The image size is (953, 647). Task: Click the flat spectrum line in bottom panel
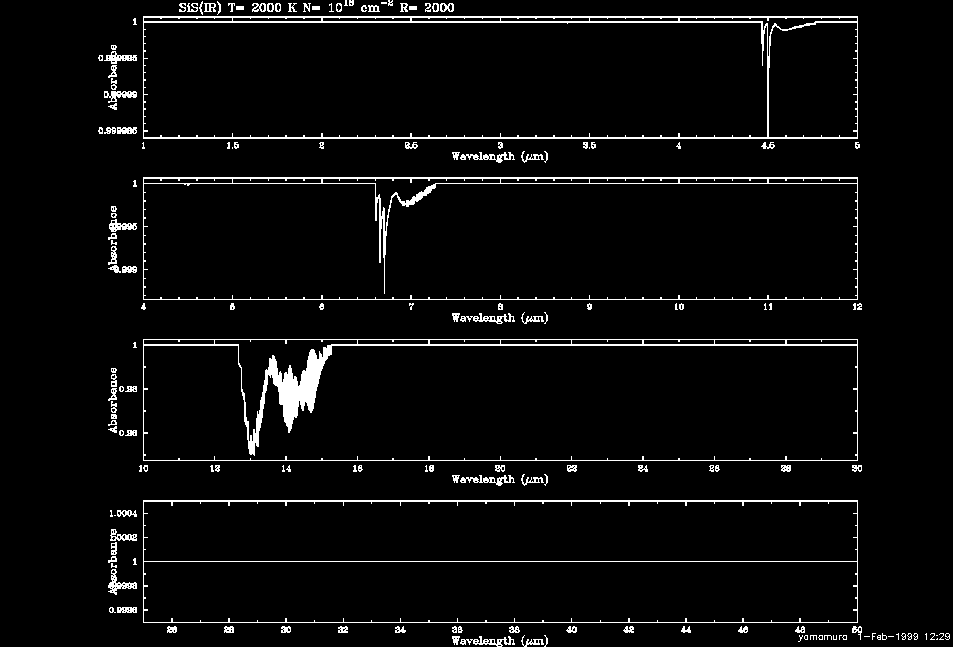(x=500, y=561)
